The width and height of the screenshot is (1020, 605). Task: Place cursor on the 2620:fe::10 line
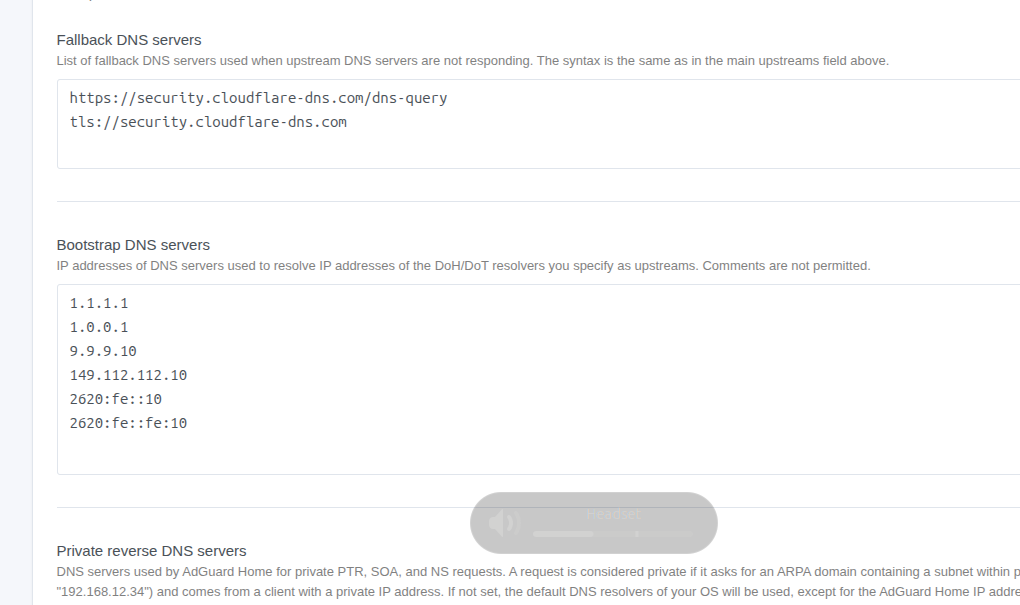115,399
